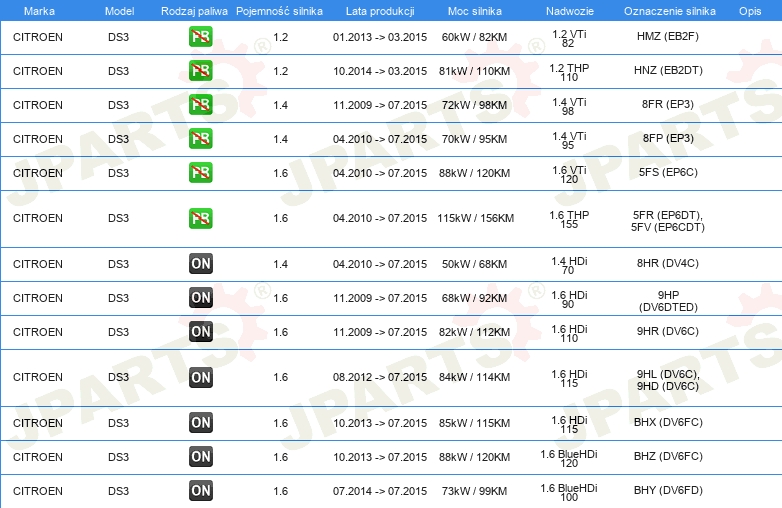This screenshot has height=508, width=782.
Task: Click power value 81kW / 110KM
Action: (x=474, y=71)
